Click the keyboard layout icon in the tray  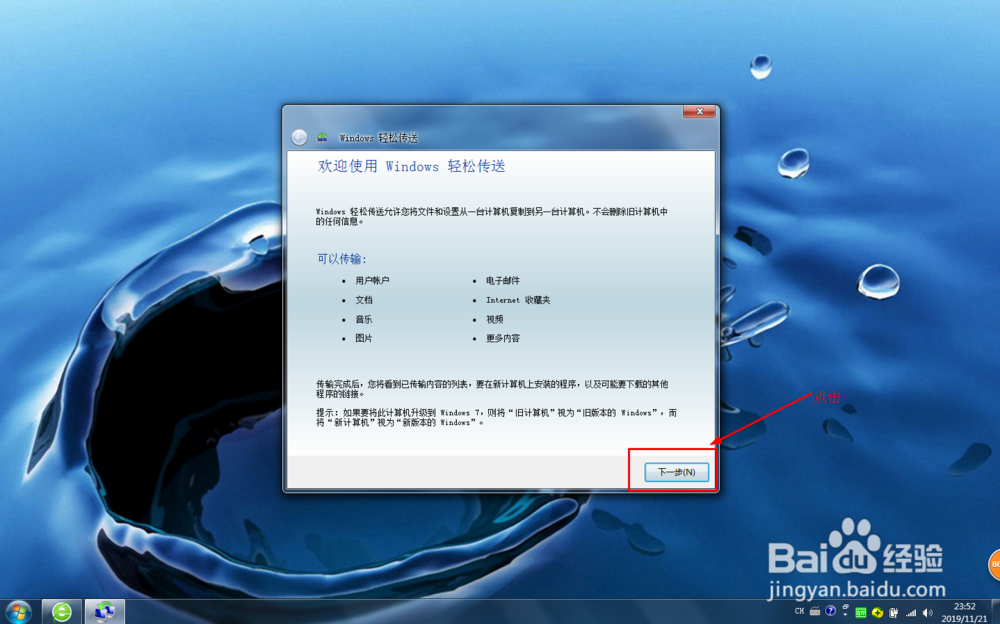tap(813, 611)
